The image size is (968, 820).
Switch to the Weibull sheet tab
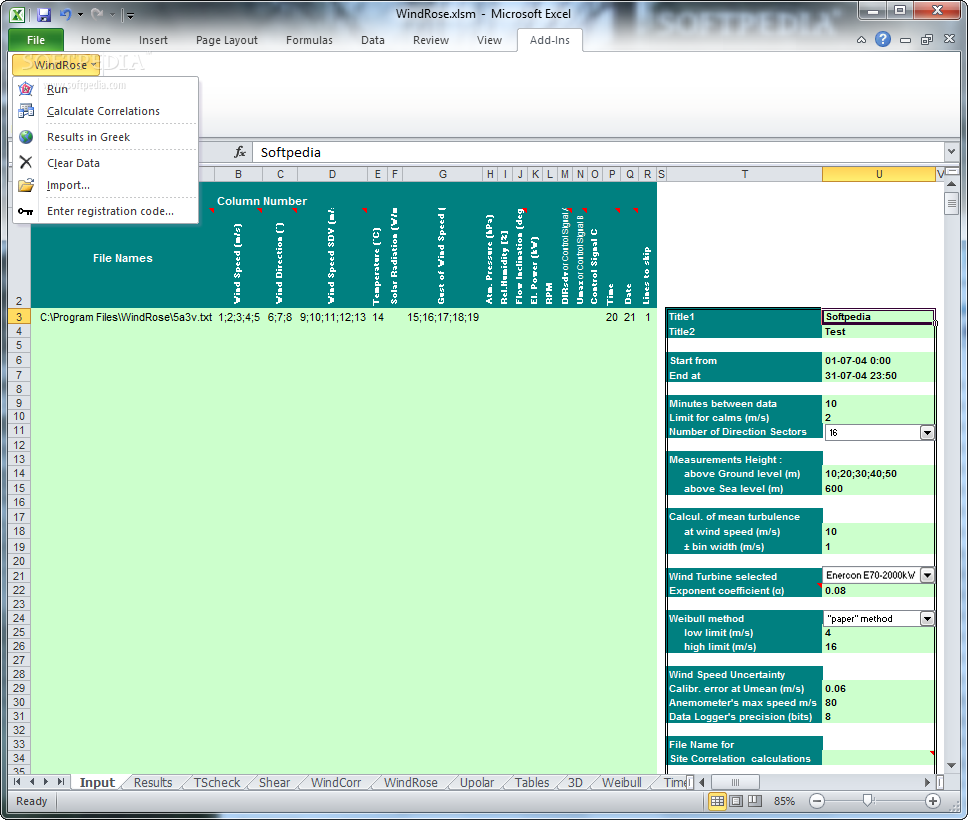click(x=622, y=782)
